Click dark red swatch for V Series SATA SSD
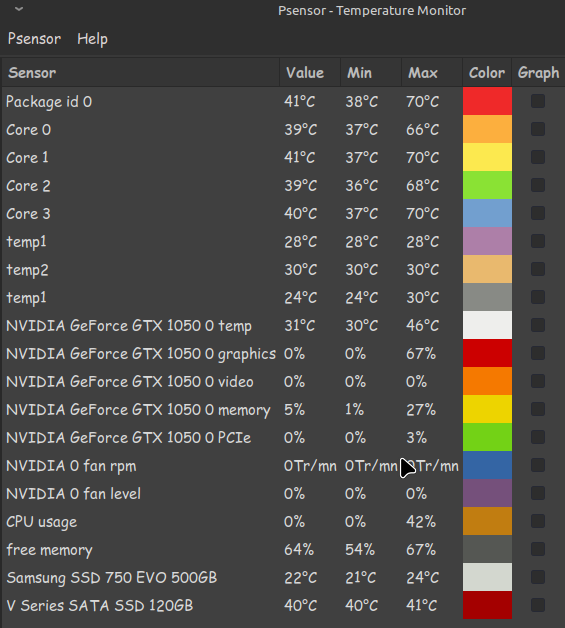This screenshot has height=628, width=565. click(x=487, y=605)
